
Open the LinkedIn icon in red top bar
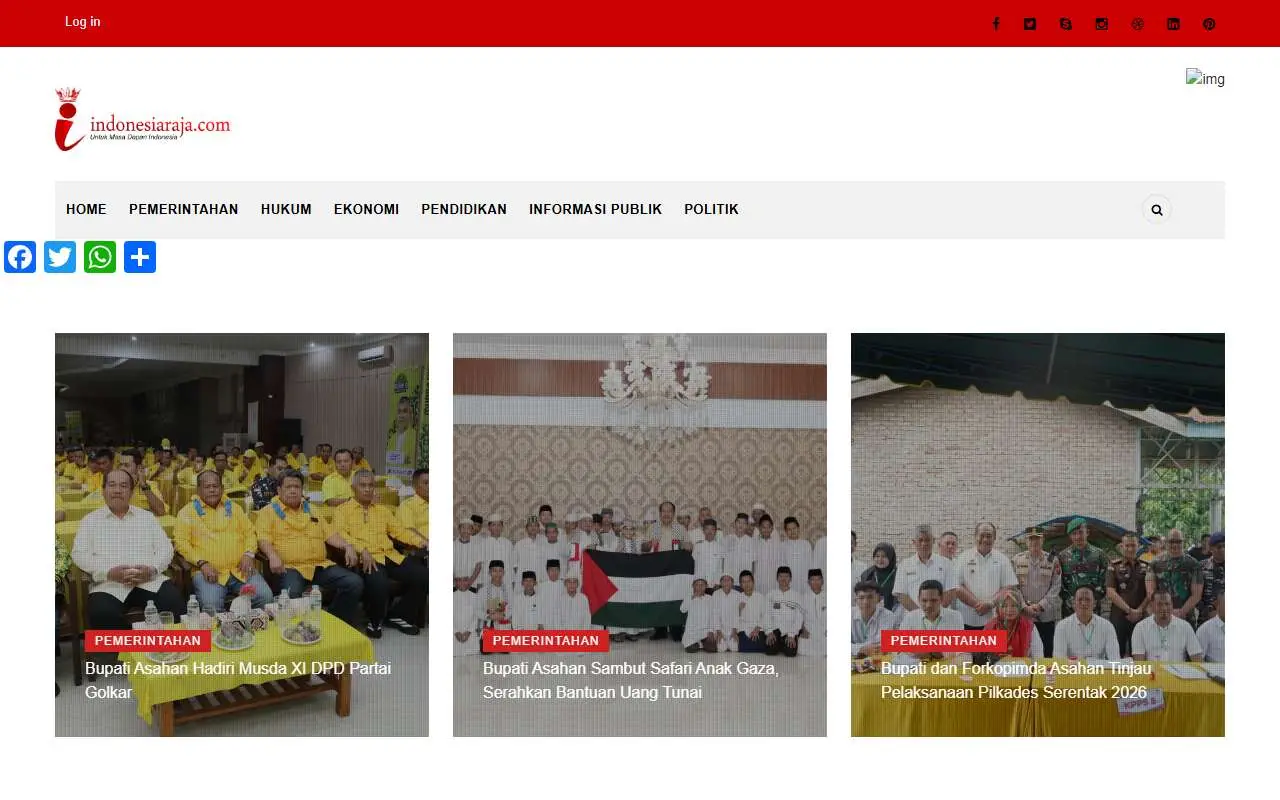click(x=1174, y=24)
